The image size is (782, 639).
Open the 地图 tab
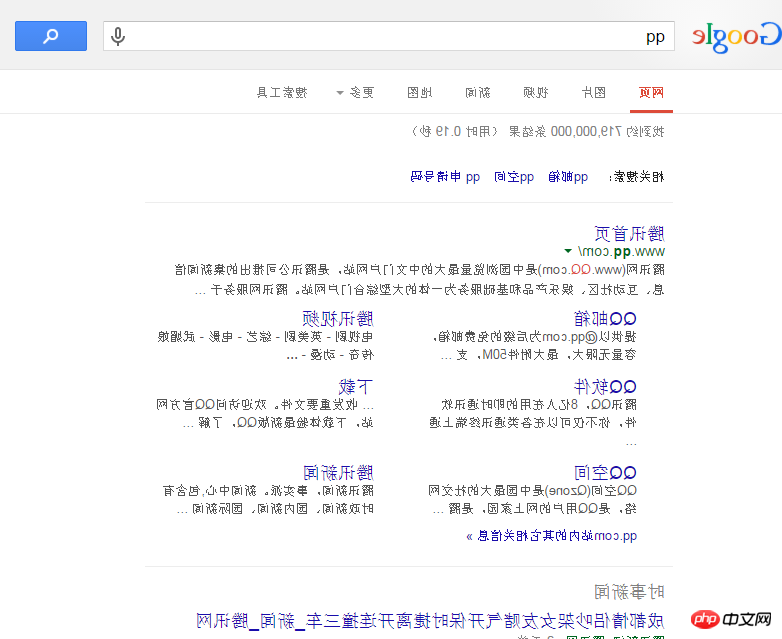pos(420,93)
